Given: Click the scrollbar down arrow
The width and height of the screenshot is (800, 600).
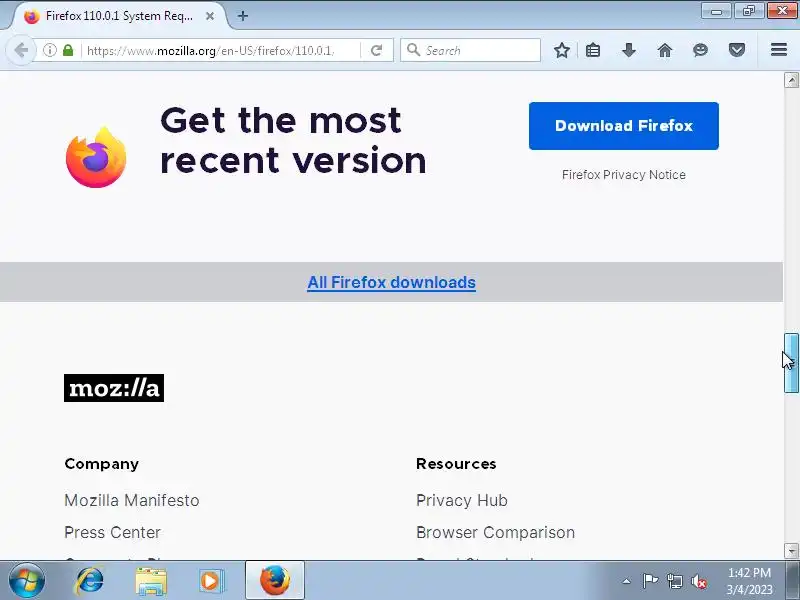Looking at the screenshot, I should 791,551.
